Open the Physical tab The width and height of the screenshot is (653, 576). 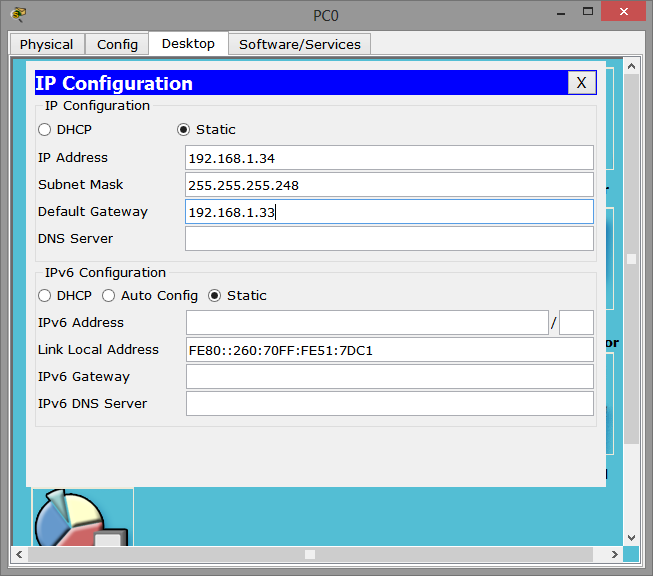click(47, 44)
